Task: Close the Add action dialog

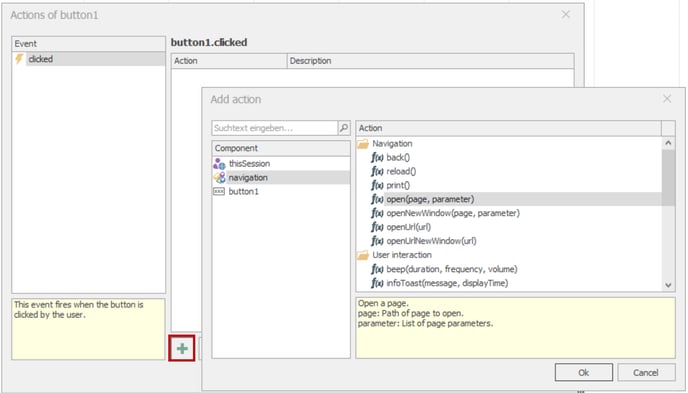Action: 667,99
